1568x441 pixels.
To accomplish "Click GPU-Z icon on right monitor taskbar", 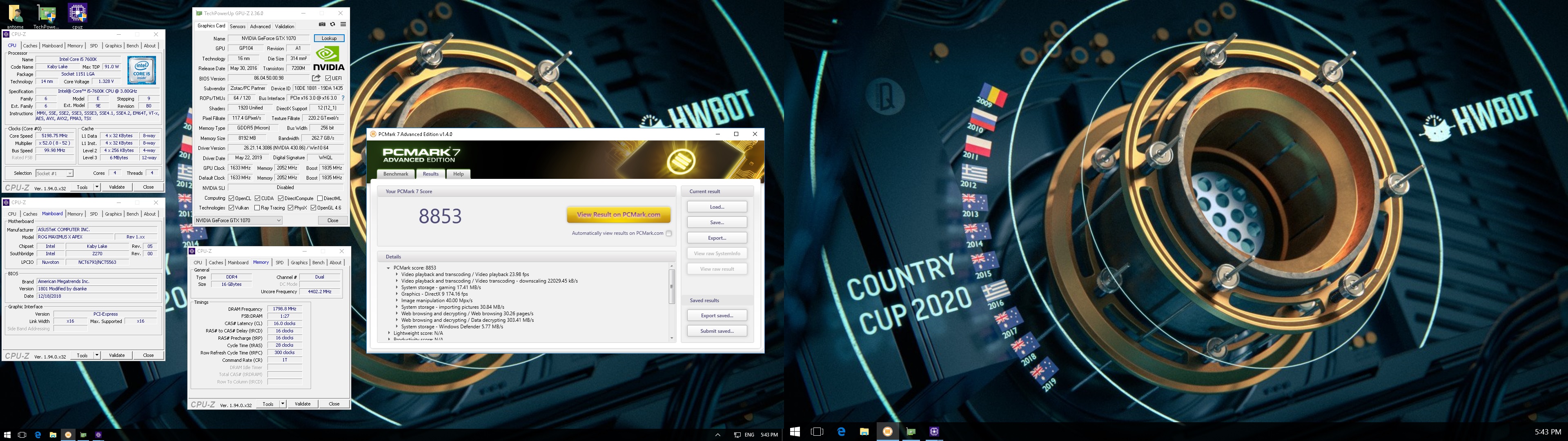I will (911, 431).
